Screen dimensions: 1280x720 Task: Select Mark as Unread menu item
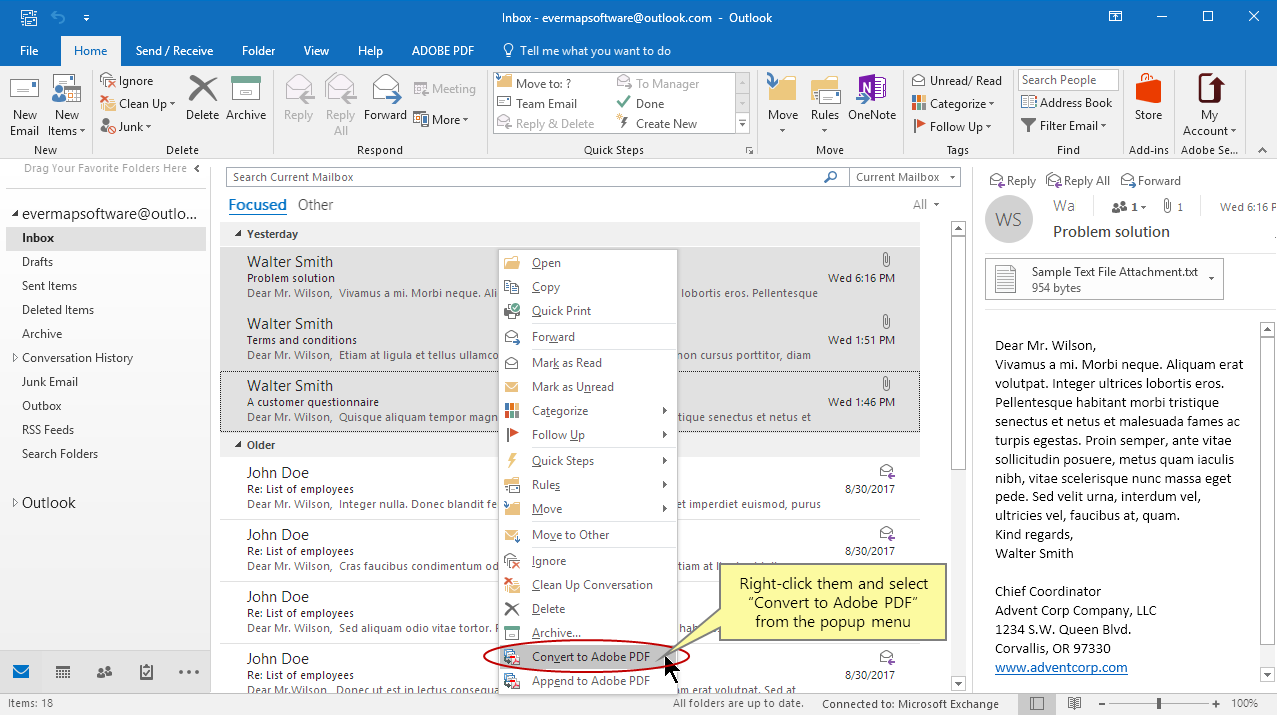588,387
